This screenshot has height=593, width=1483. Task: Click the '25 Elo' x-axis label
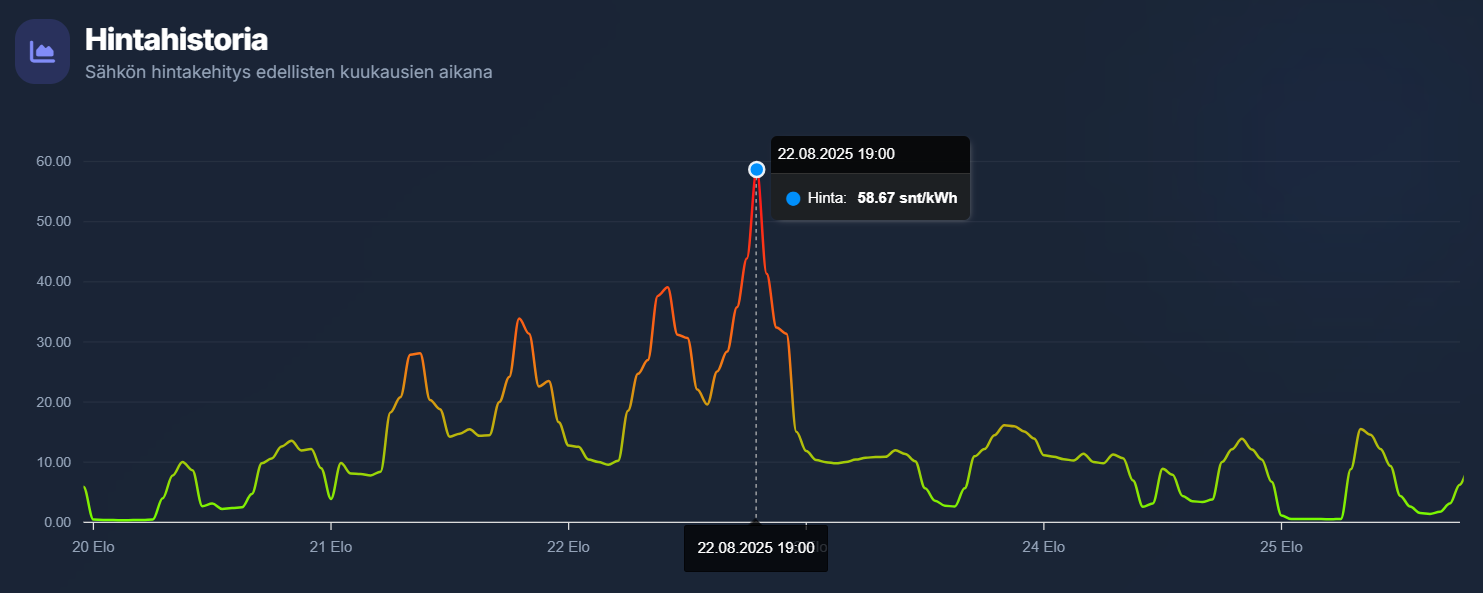[x=1281, y=547]
